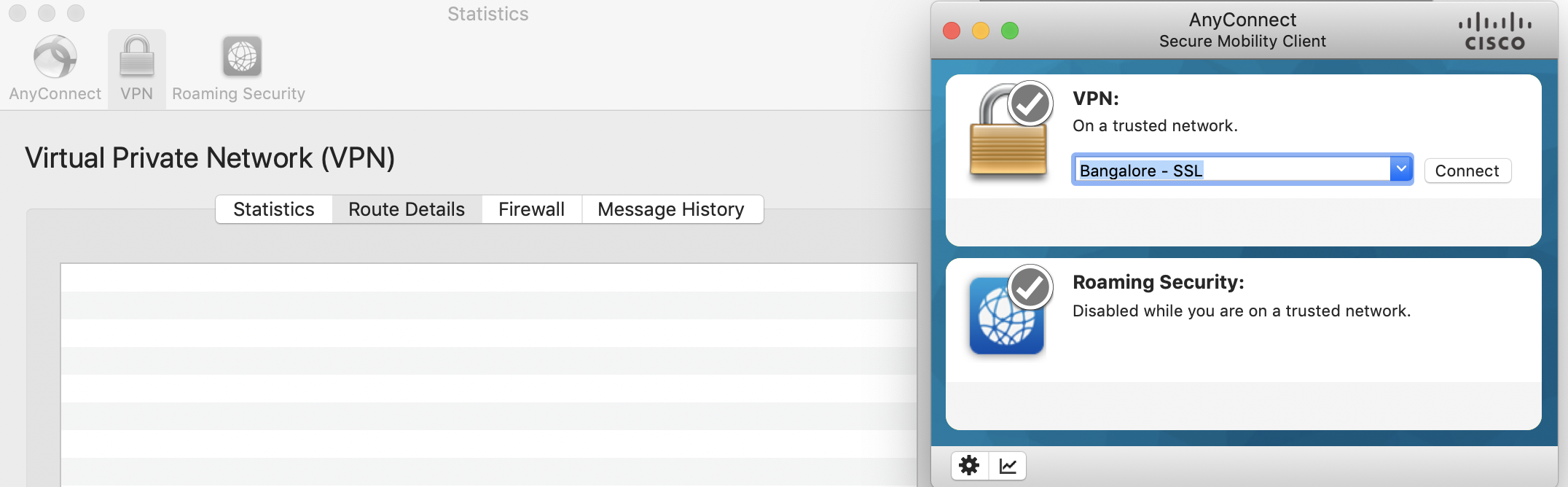Open the Firewall tab
The width and height of the screenshot is (1568, 487).
coord(532,209)
